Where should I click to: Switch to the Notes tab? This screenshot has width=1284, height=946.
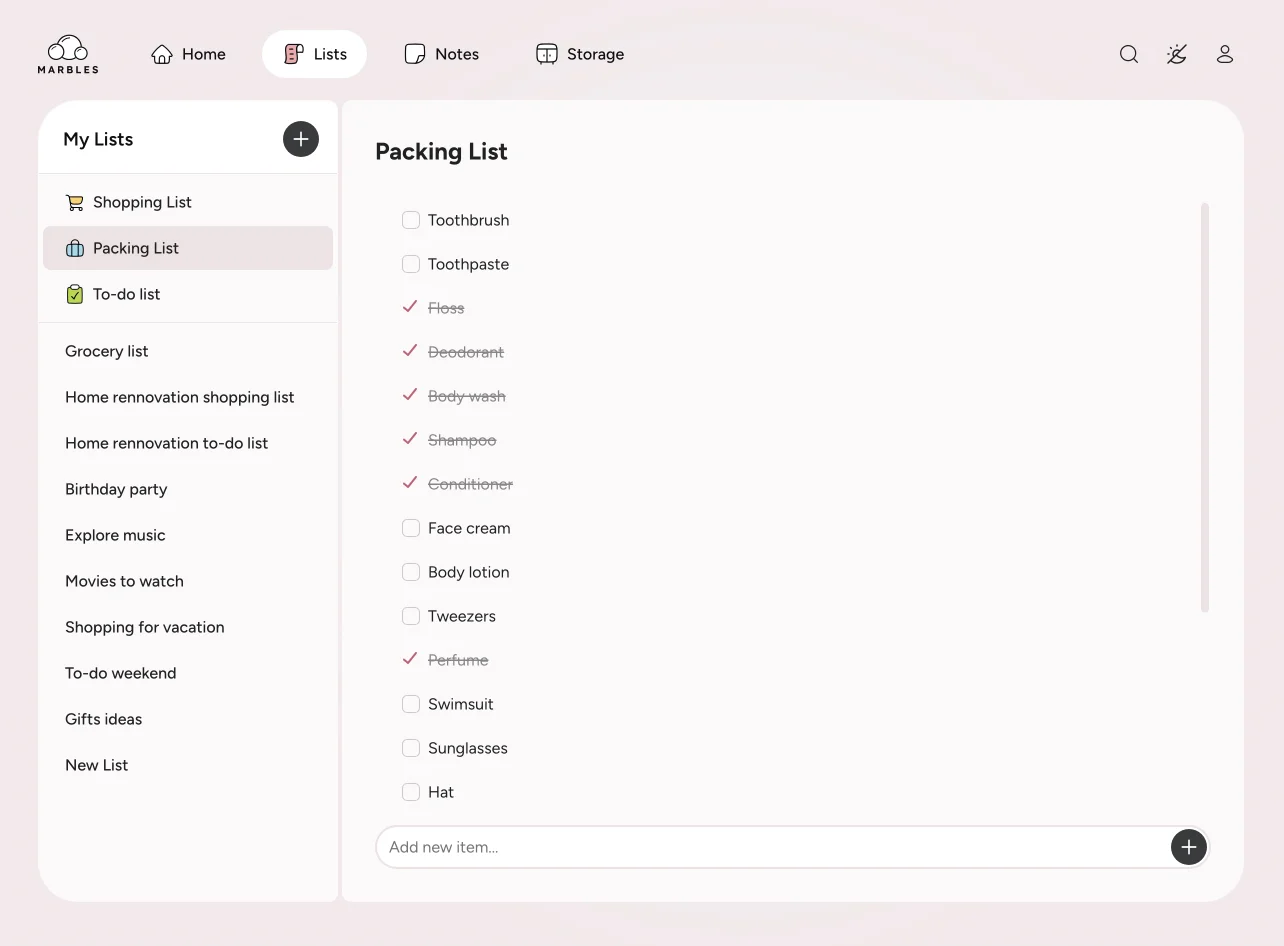(441, 54)
